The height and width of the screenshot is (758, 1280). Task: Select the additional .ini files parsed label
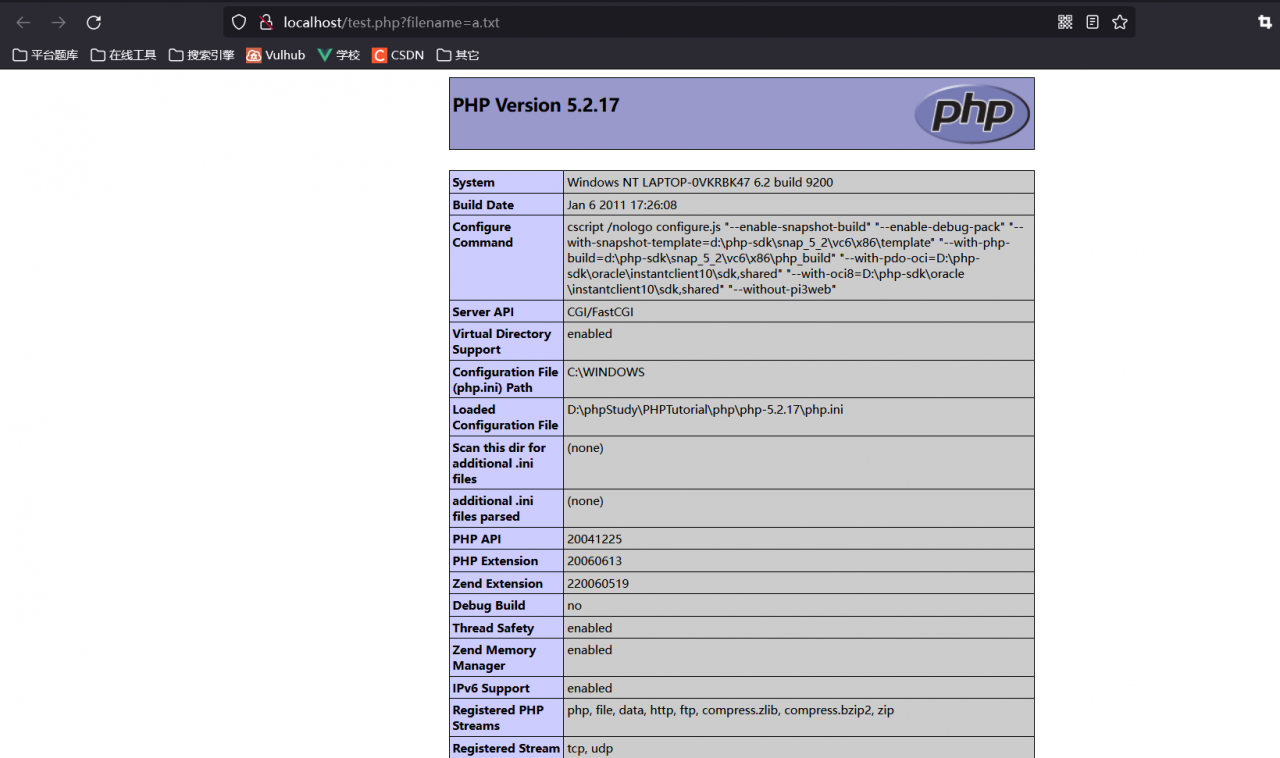point(493,509)
